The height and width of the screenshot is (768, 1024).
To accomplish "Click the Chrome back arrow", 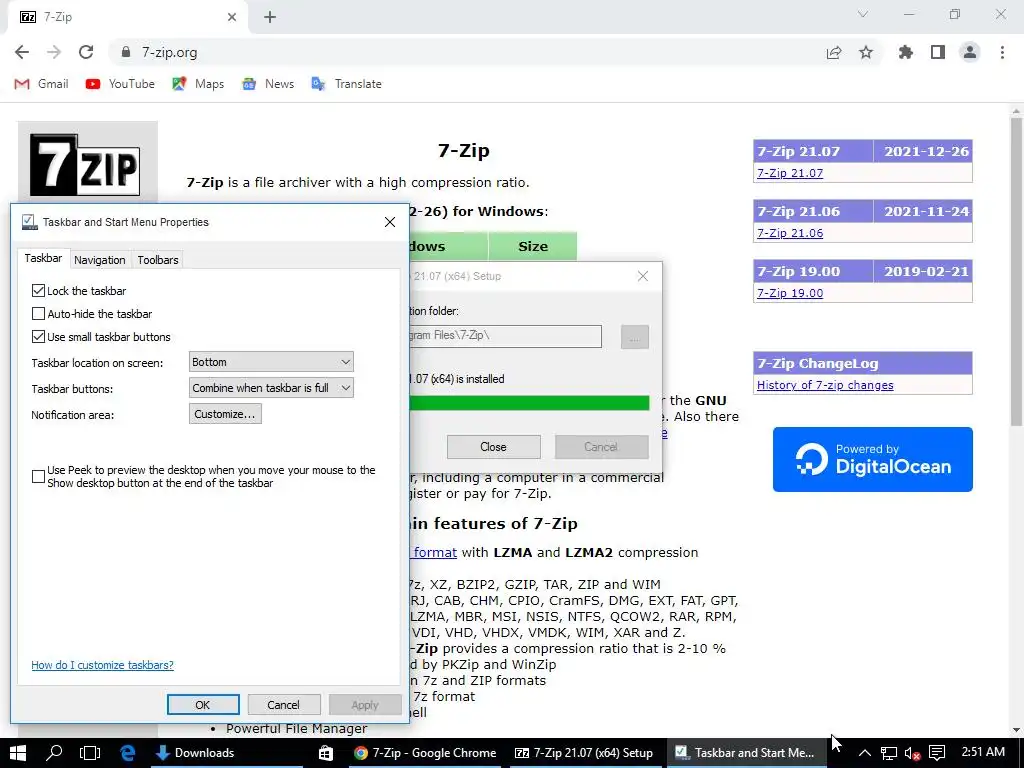I will (x=22, y=52).
